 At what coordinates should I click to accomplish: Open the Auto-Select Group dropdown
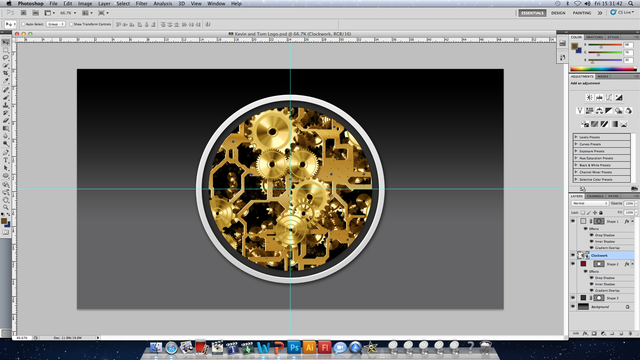56,24
